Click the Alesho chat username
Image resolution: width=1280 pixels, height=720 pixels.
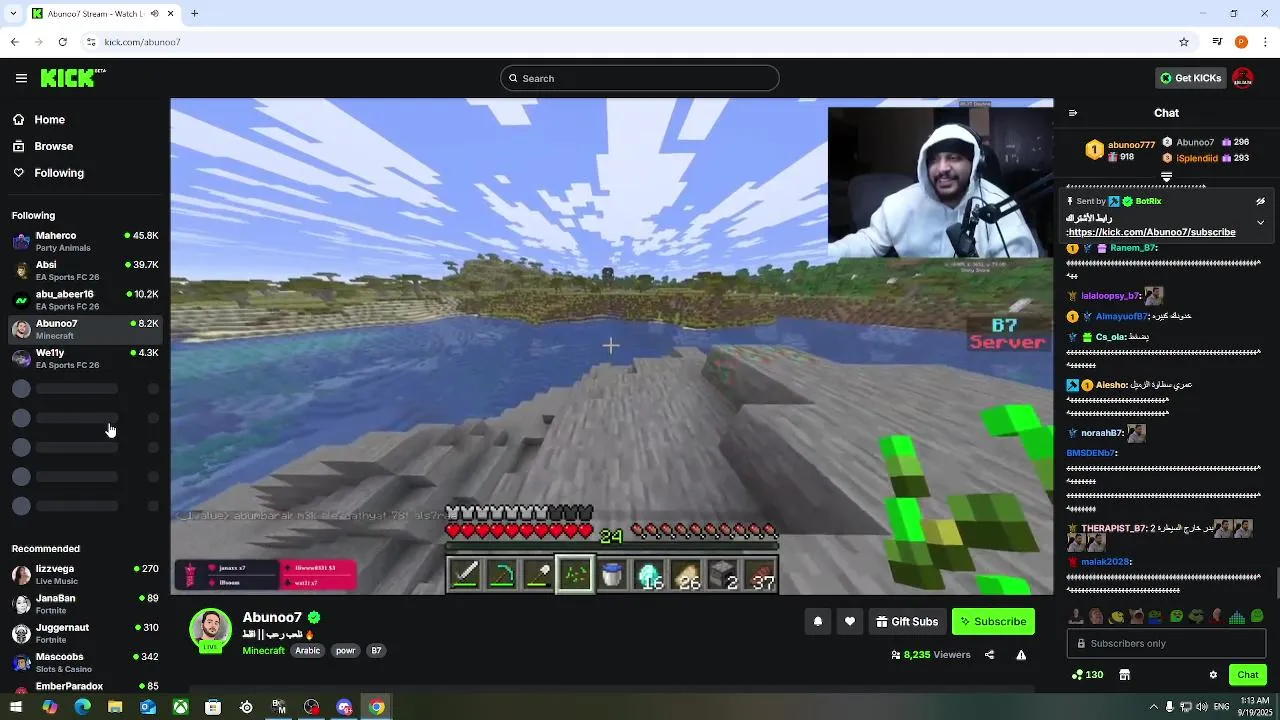click(x=1112, y=385)
